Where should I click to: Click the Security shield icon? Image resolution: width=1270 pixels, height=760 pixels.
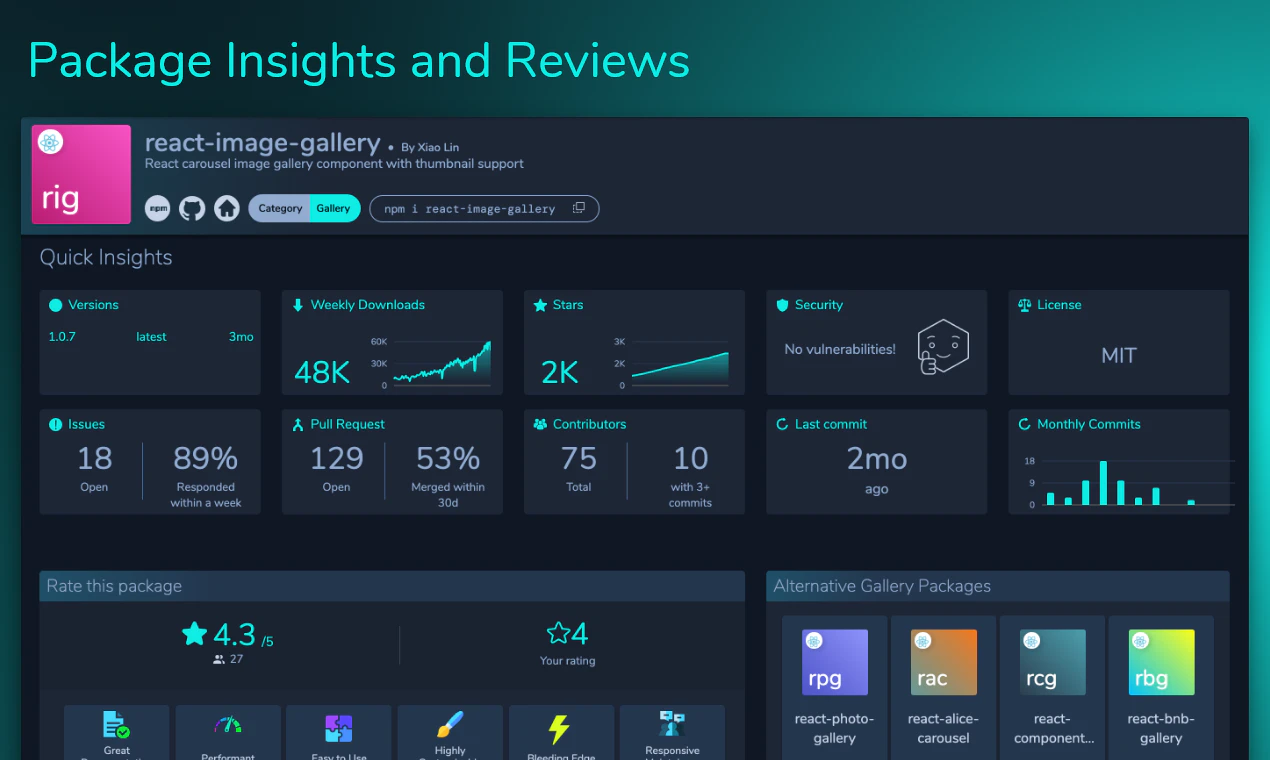(782, 305)
